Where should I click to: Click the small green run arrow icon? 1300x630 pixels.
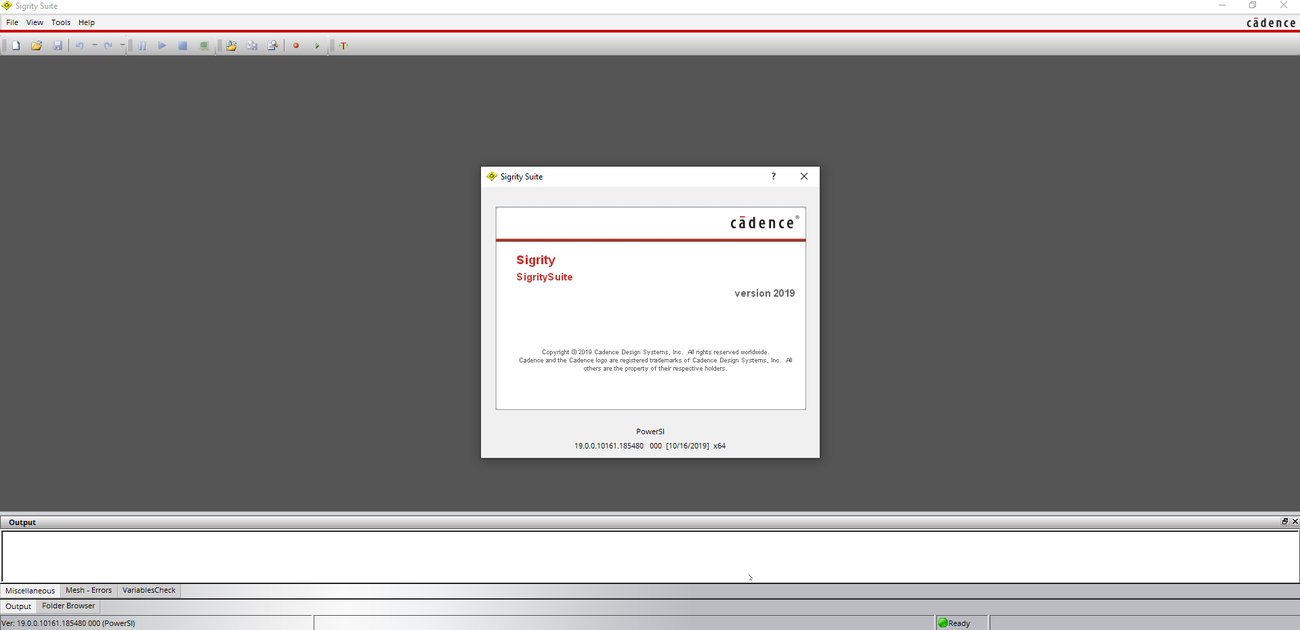pyautogui.click(x=317, y=46)
